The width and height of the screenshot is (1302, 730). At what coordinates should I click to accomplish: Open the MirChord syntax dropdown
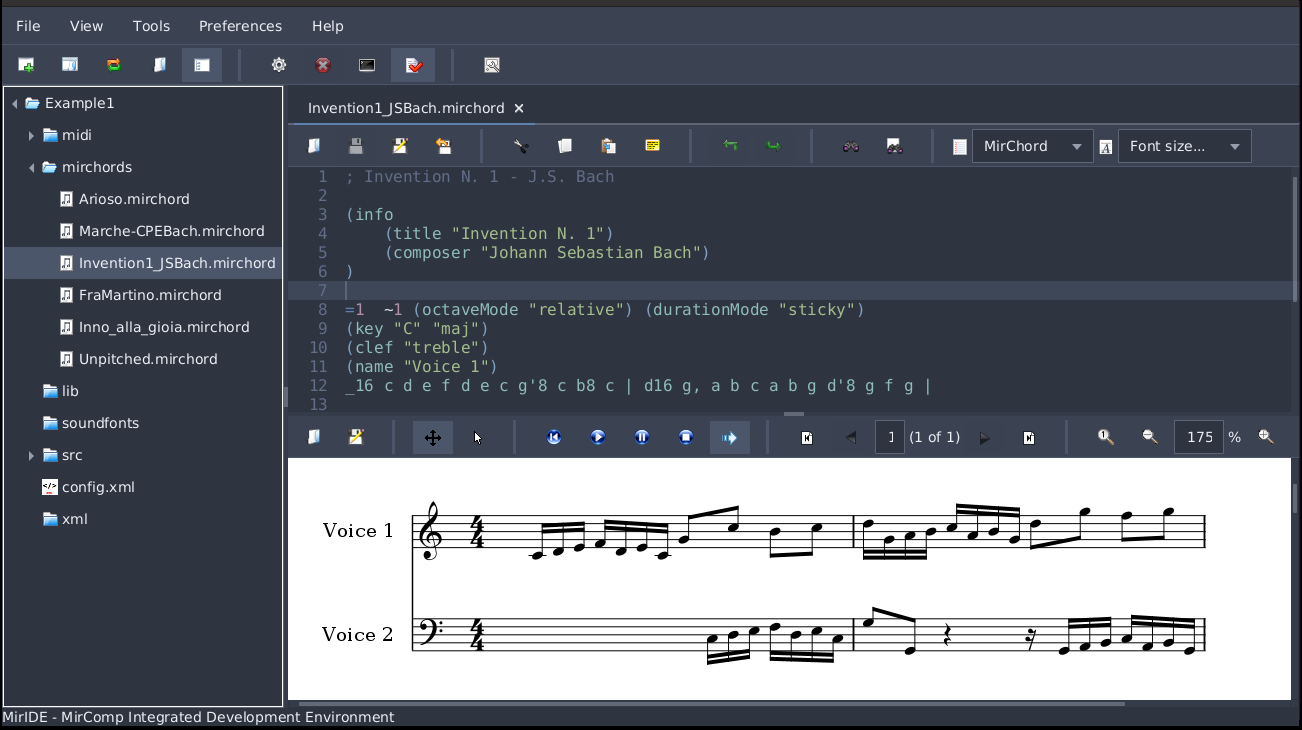click(x=1032, y=146)
